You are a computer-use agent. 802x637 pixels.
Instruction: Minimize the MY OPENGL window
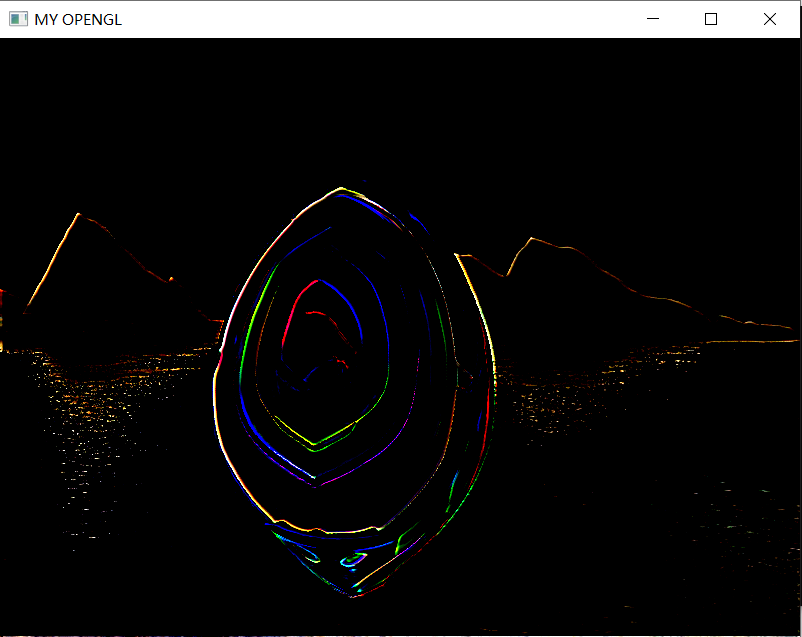click(x=653, y=19)
